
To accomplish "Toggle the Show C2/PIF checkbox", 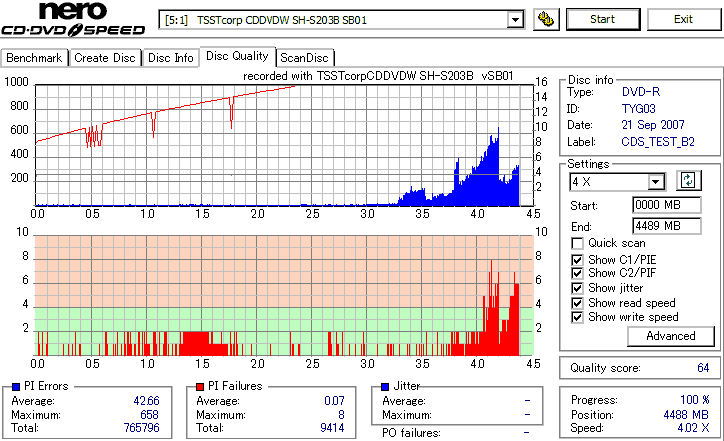I will [577, 273].
